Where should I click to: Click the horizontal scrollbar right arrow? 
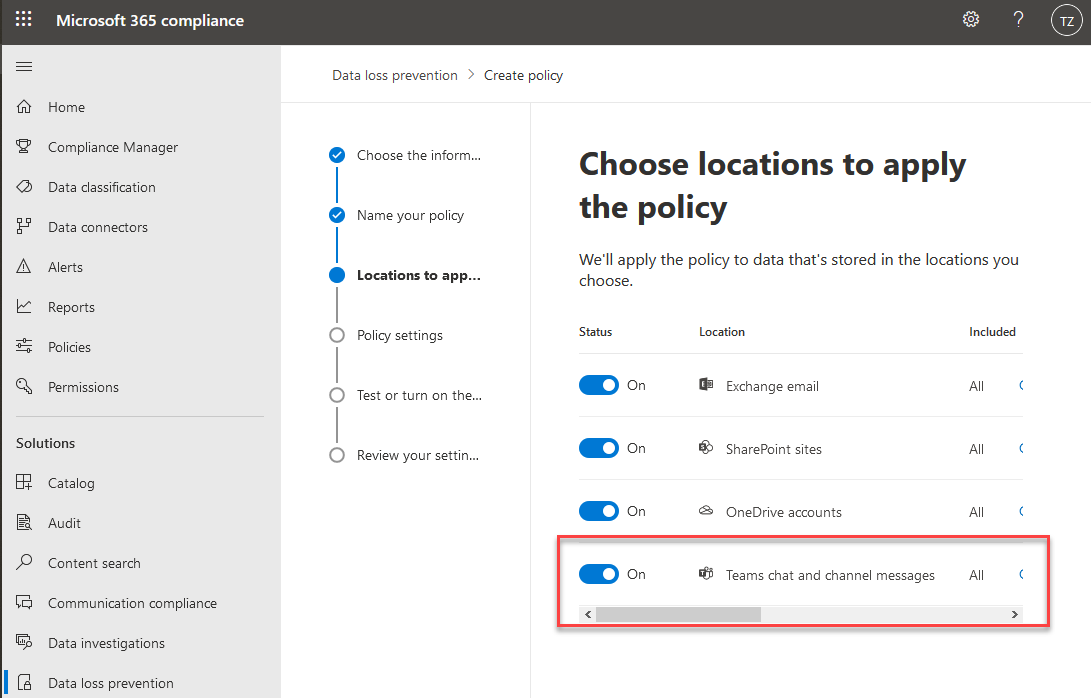click(x=1014, y=614)
